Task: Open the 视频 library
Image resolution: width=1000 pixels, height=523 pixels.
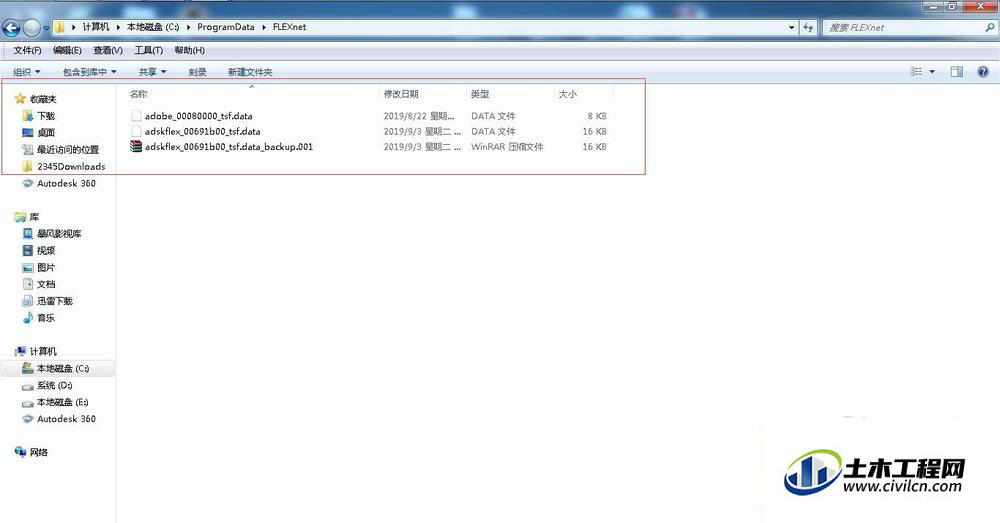Action: [x=46, y=251]
